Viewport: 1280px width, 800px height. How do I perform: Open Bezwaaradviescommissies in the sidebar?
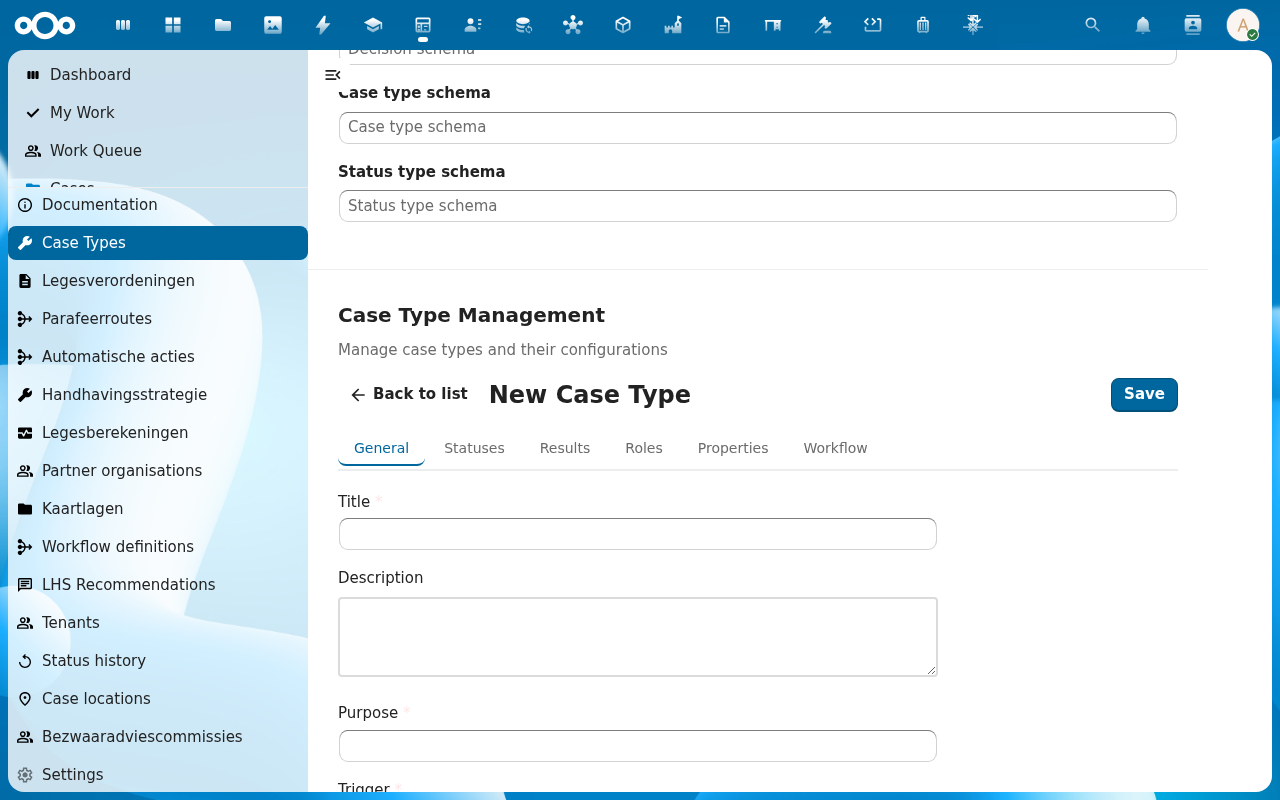click(x=158, y=737)
